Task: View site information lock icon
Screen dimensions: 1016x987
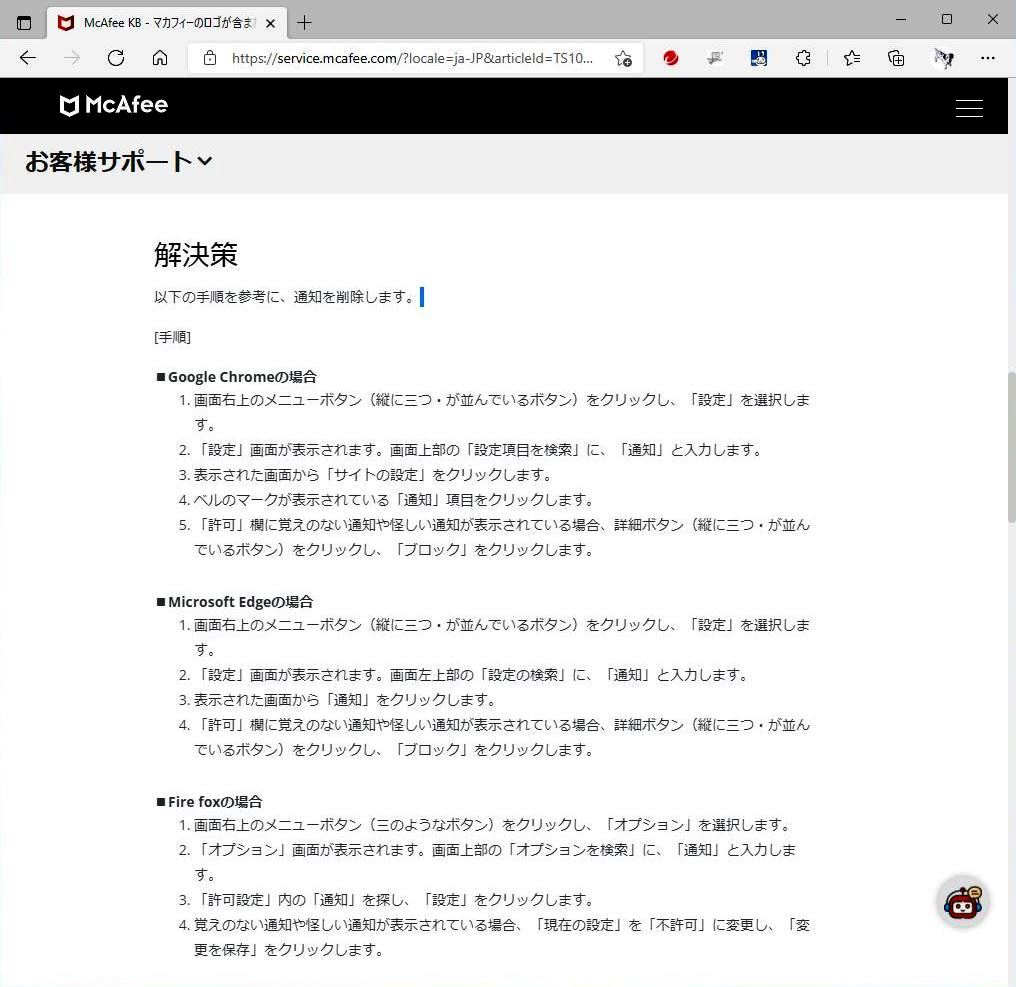Action: (210, 58)
